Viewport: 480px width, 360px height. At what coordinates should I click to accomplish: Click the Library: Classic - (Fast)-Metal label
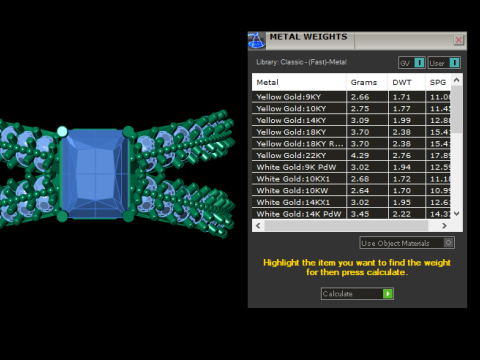(x=301, y=62)
